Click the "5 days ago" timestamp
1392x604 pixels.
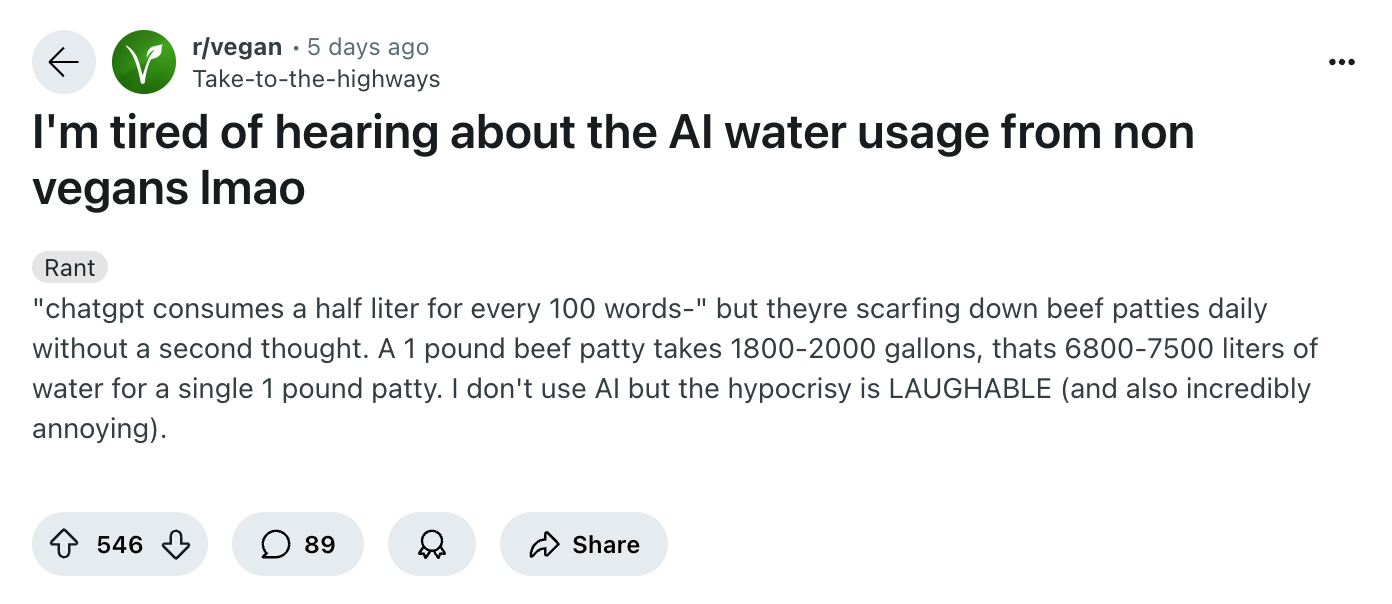click(x=367, y=47)
